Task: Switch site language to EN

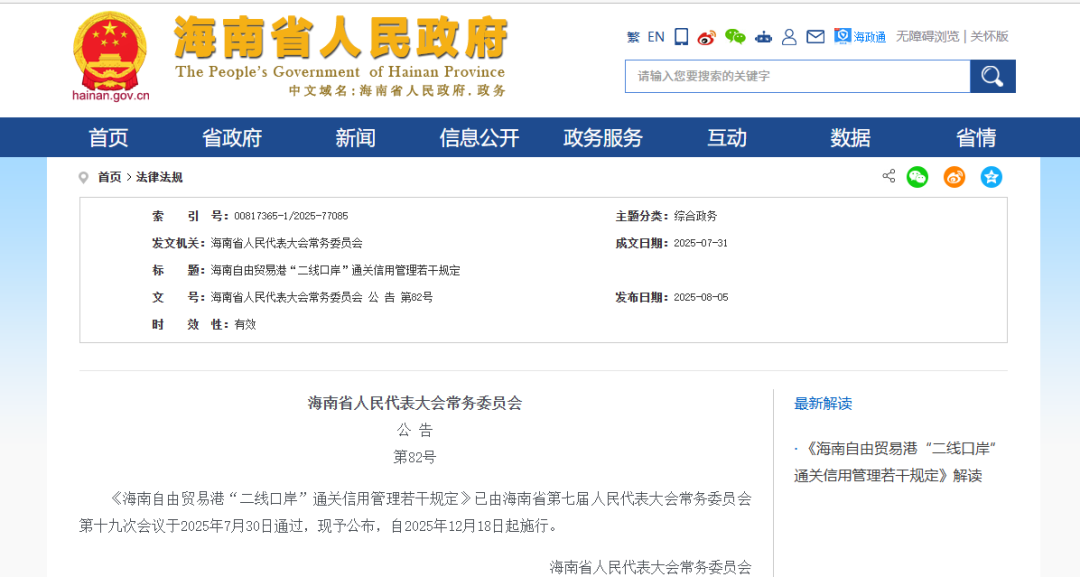Action: pyautogui.click(x=656, y=36)
